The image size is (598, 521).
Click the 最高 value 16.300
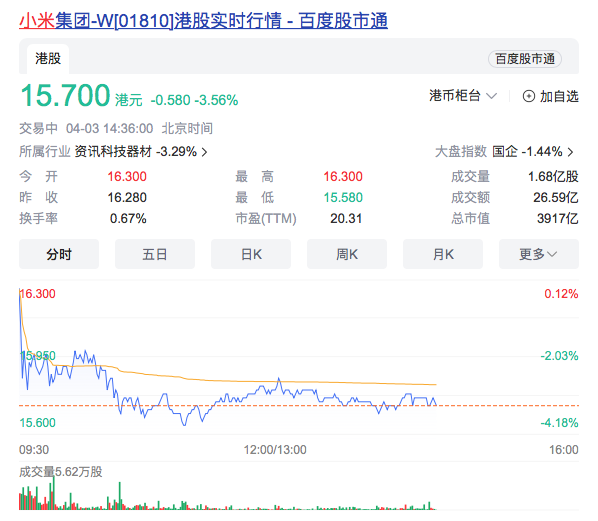(x=343, y=177)
